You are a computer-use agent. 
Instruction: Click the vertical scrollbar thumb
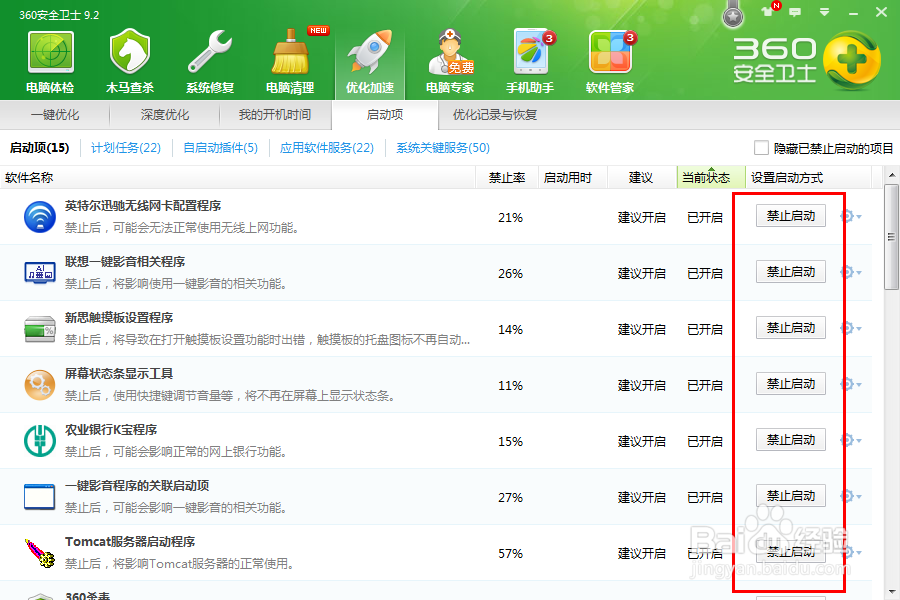[891, 237]
